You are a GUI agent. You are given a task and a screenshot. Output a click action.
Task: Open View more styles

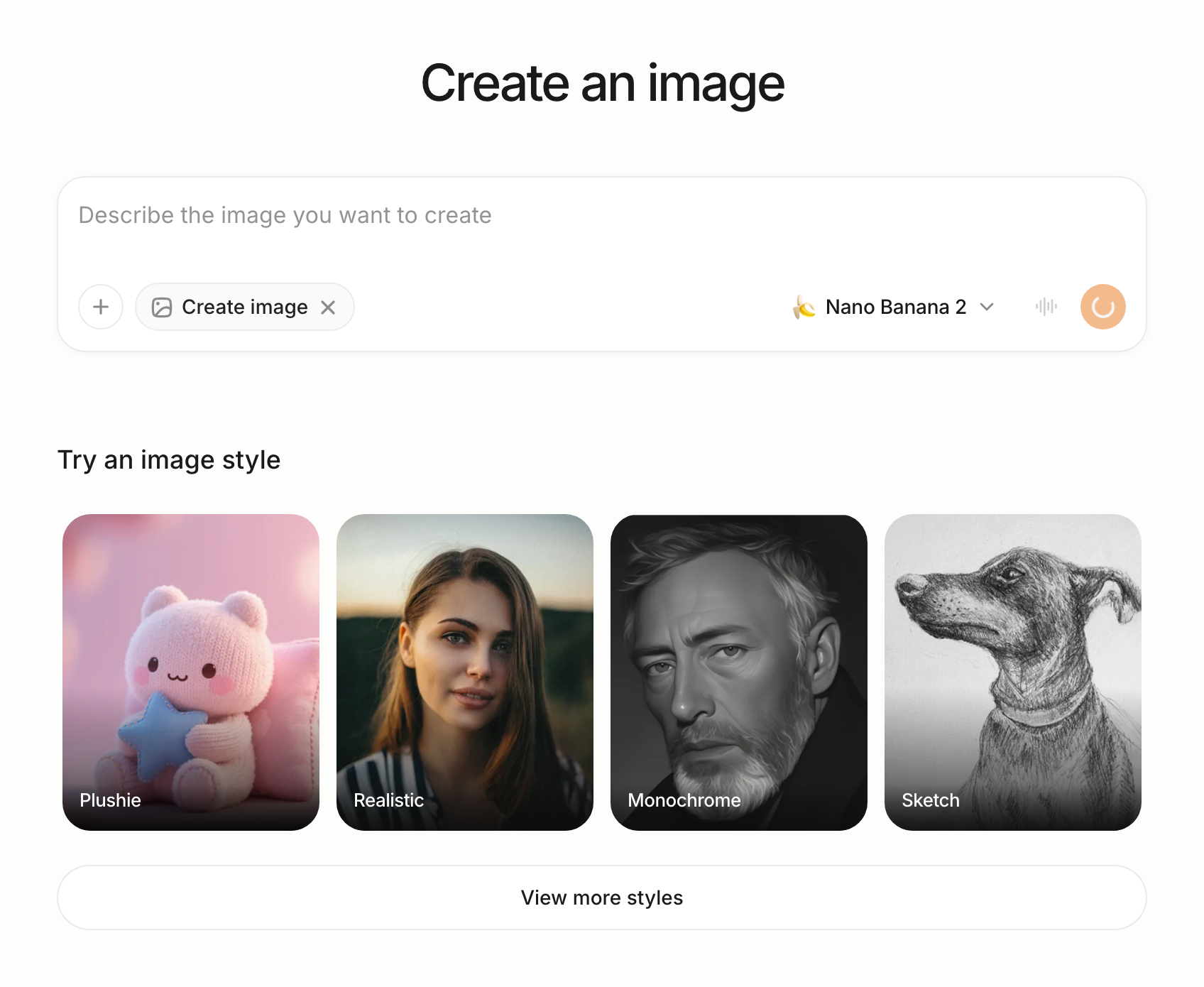602,898
